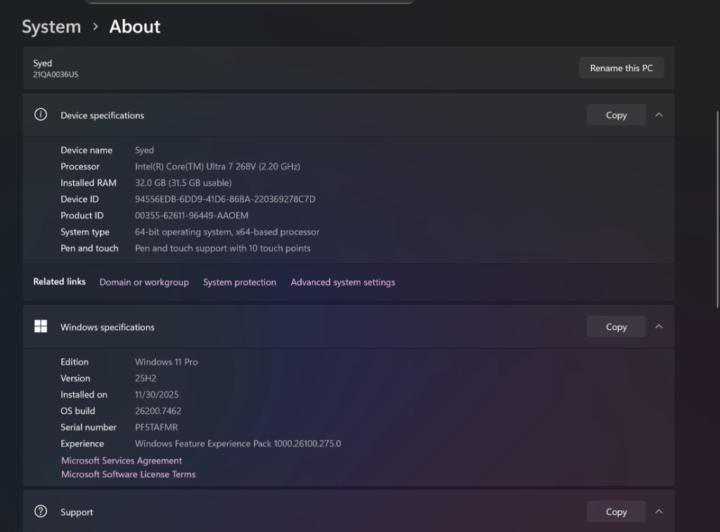Screen dimensions: 720x532
Task: Copy the Device specifications details
Action: [616, 115]
